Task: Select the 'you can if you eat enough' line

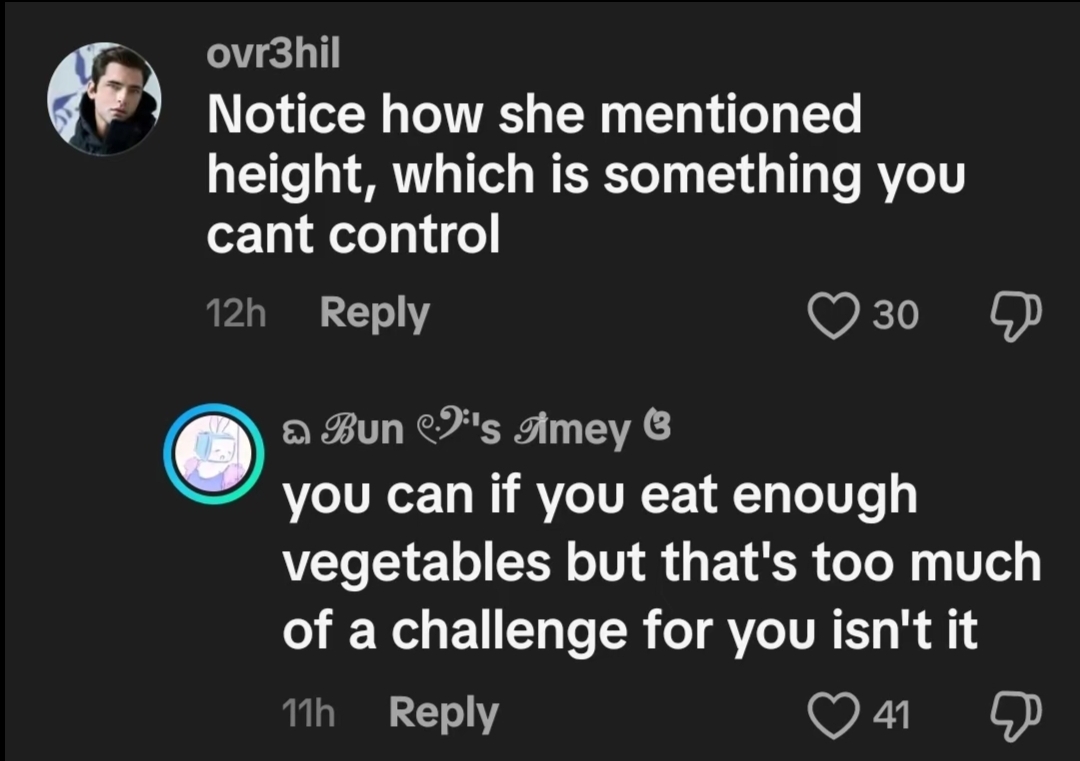Action: tap(600, 497)
